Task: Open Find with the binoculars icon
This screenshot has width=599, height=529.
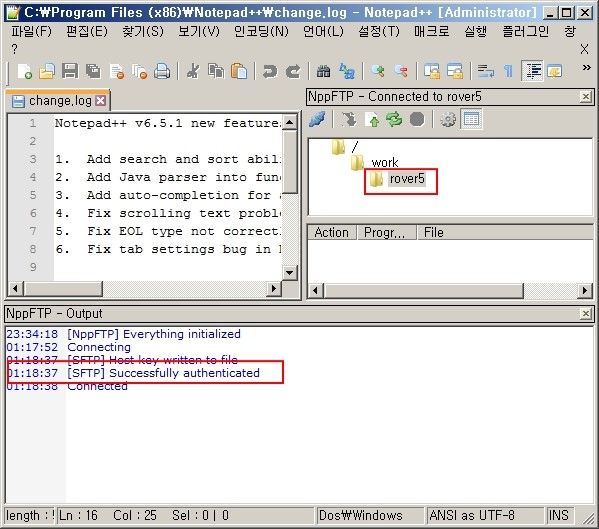Action: 324,71
